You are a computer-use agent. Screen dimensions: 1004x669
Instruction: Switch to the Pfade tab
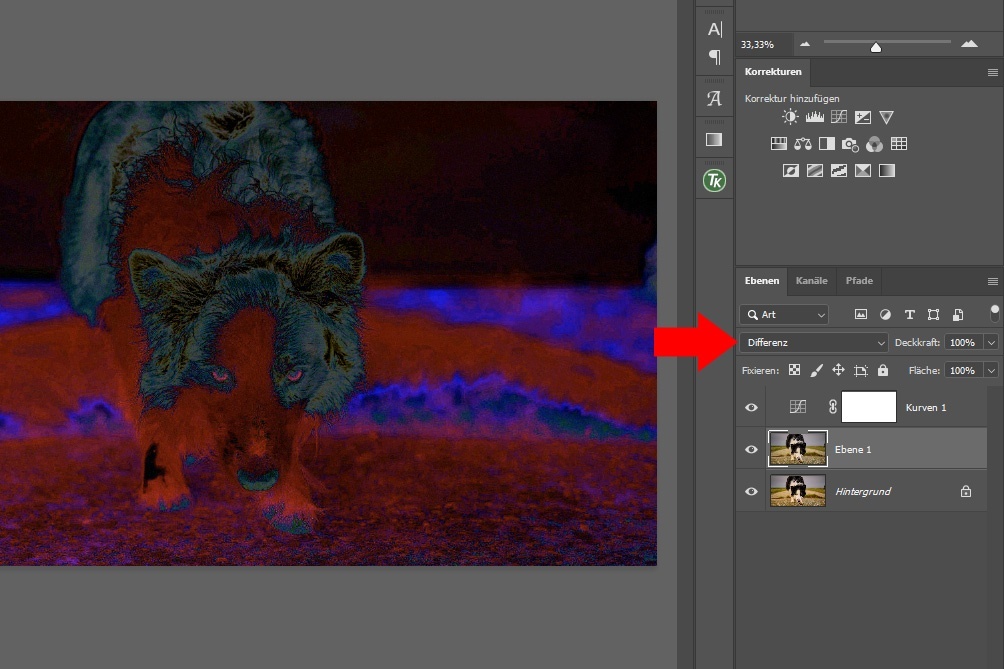pyautogui.click(x=859, y=281)
